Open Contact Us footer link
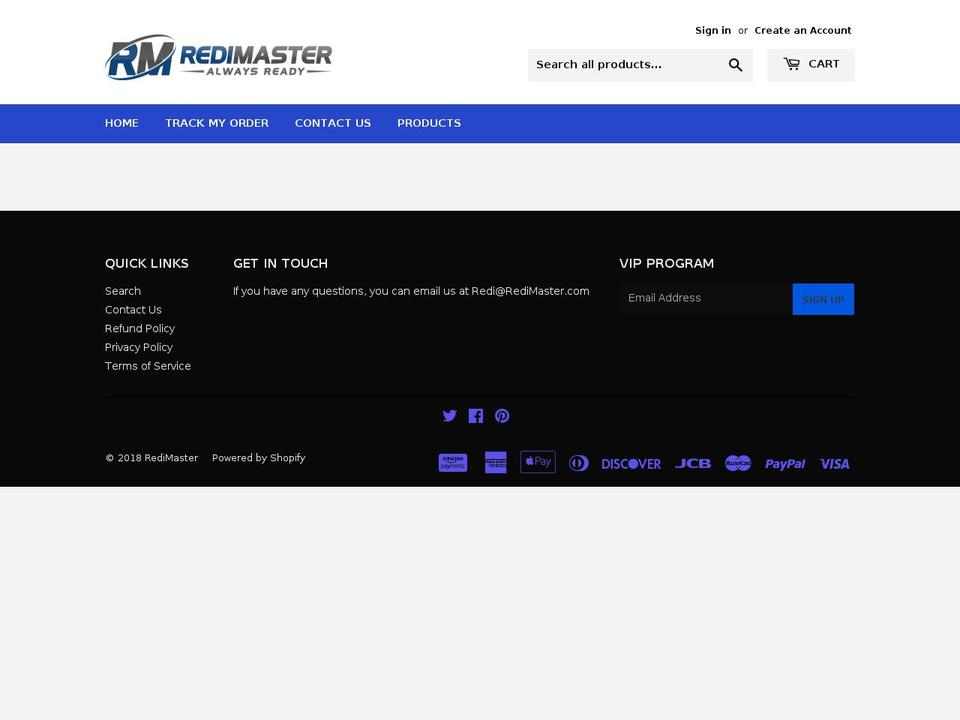The image size is (960, 720). coord(133,310)
